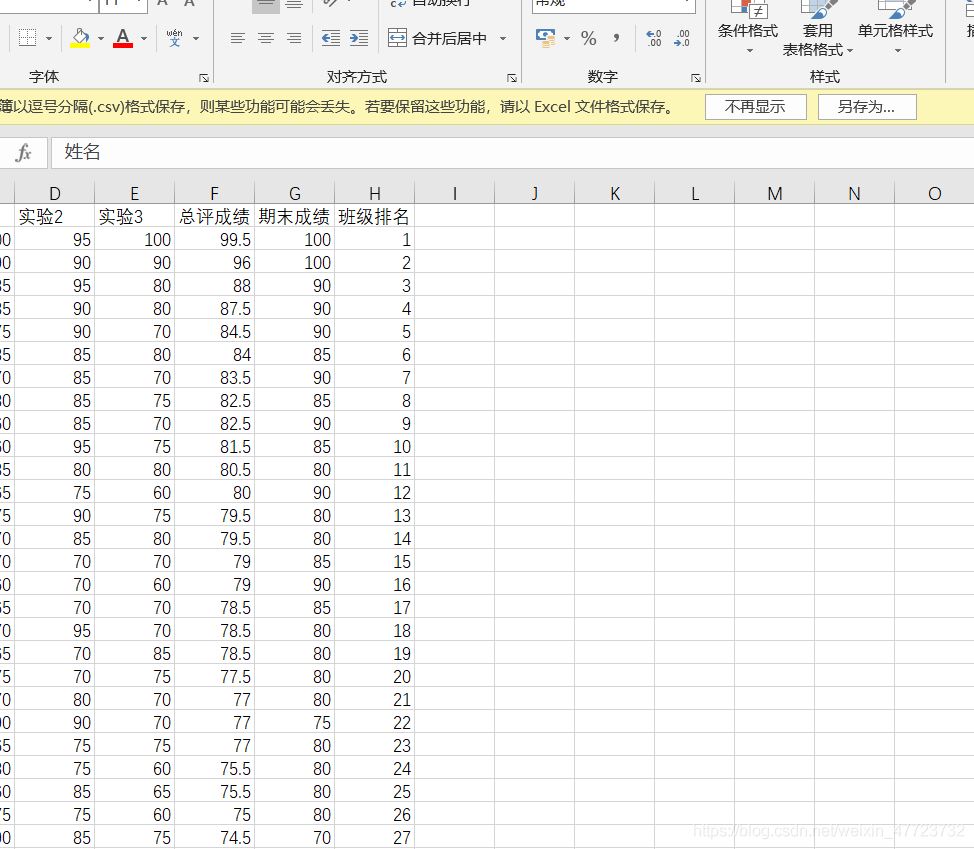
Task: Click cell labeled 实验2
Action: coord(54,216)
